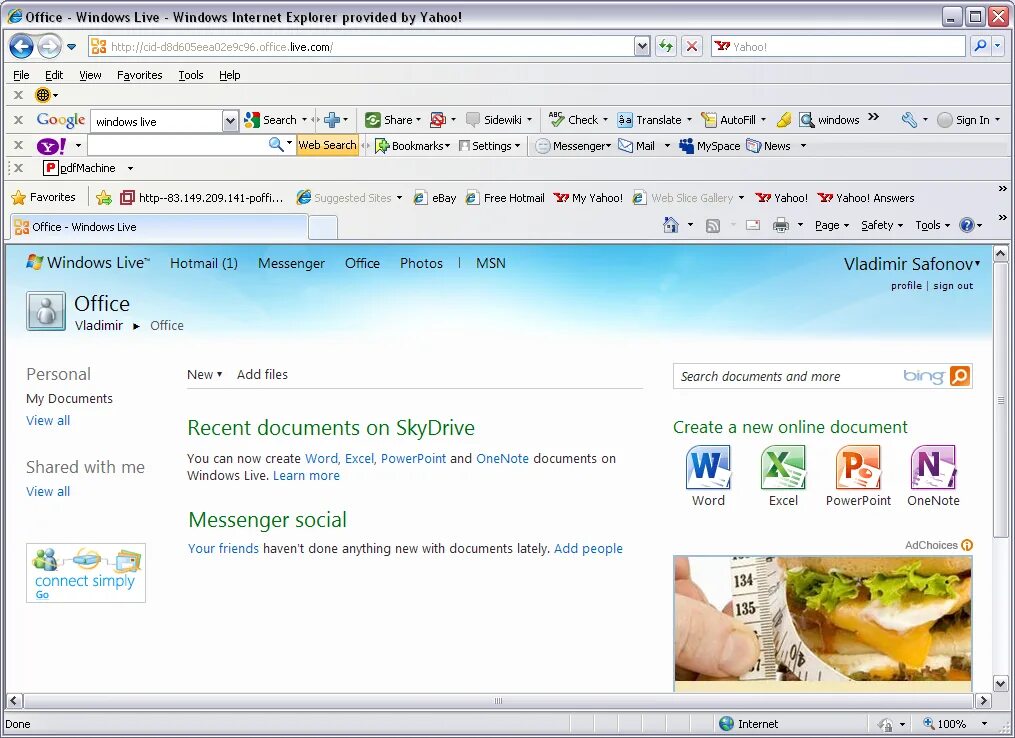Click the Google toolbar plus icon
The width and height of the screenshot is (1015, 738).
[x=332, y=120]
